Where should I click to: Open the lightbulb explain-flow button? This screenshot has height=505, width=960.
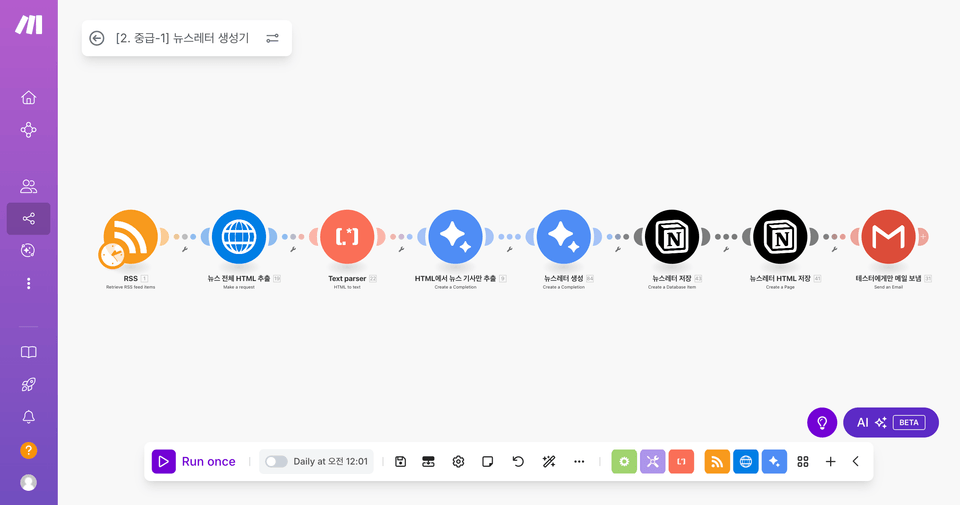tap(822, 422)
